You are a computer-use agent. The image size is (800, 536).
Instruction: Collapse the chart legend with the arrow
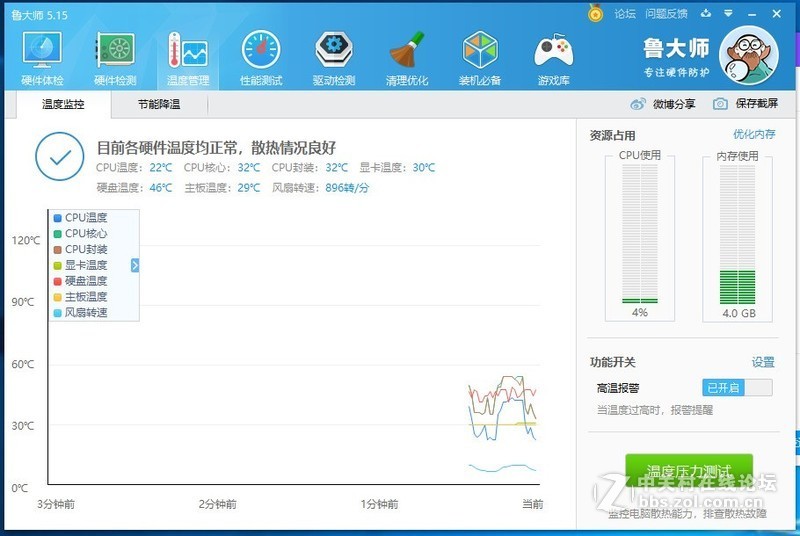[x=135, y=265]
